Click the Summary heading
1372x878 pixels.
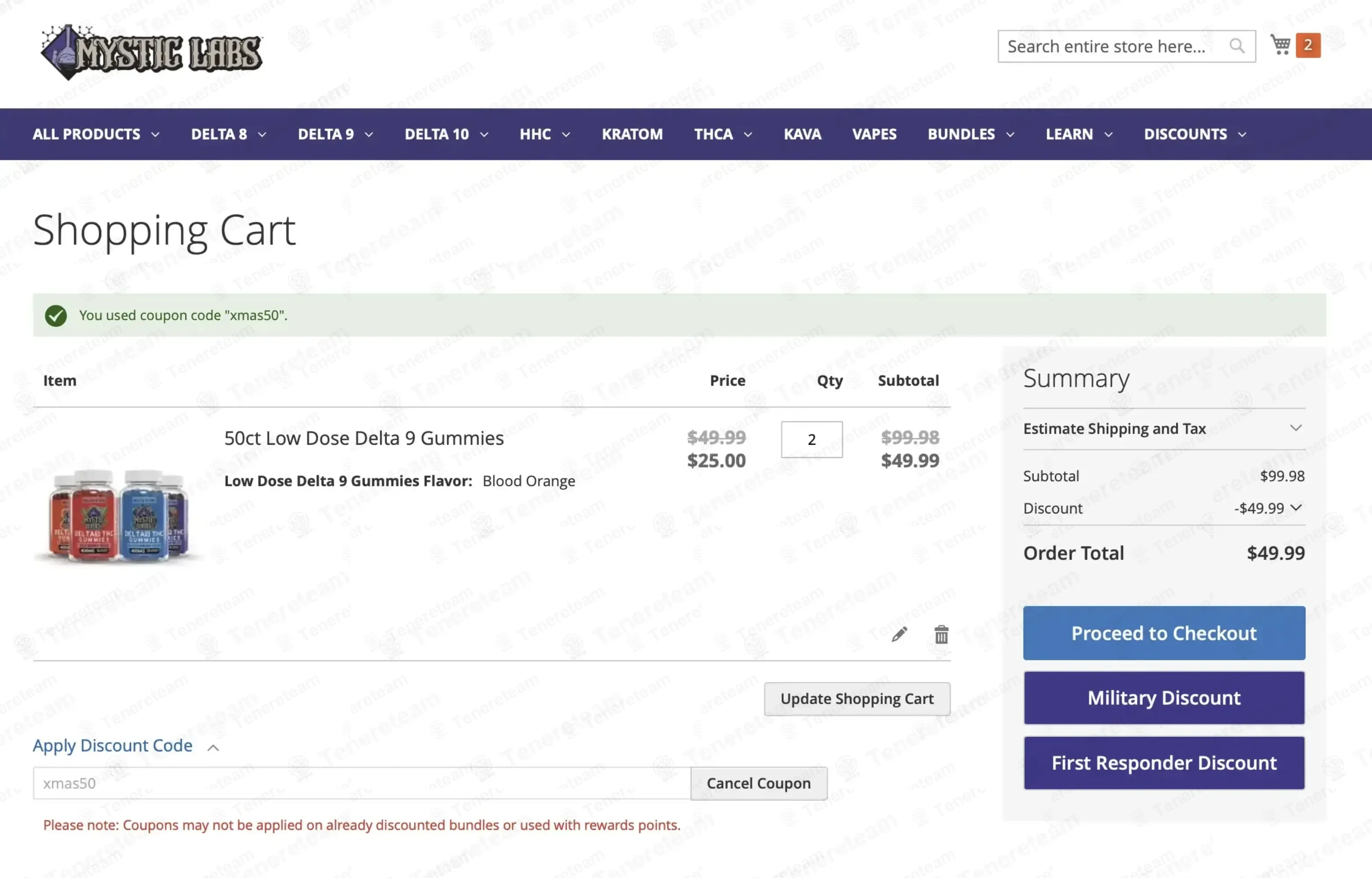point(1076,379)
